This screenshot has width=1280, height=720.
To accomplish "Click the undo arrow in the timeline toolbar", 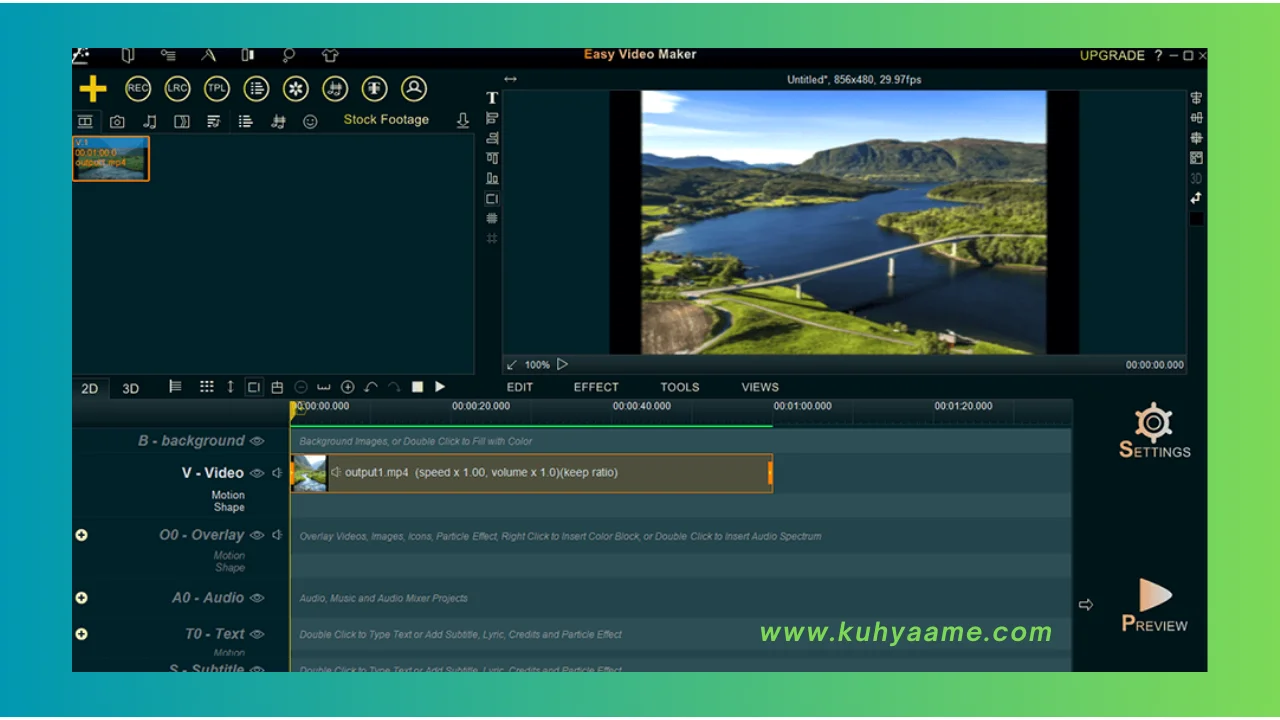I will coord(371,387).
